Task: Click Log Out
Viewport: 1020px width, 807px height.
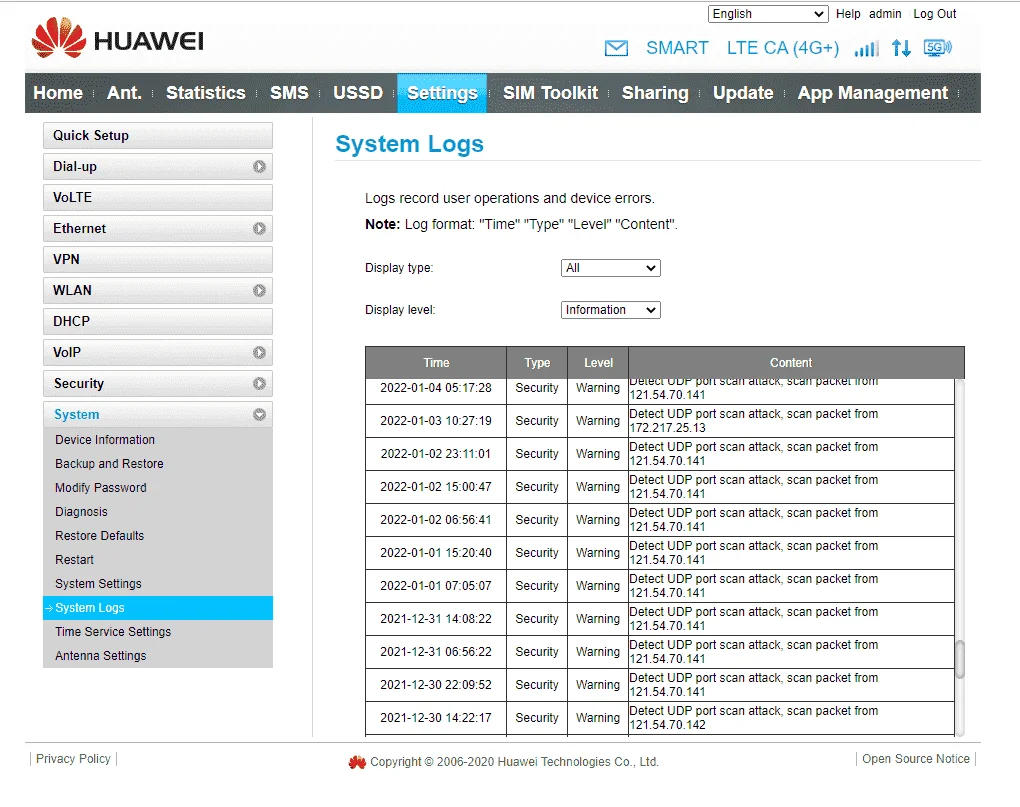Action: point(934,14)
